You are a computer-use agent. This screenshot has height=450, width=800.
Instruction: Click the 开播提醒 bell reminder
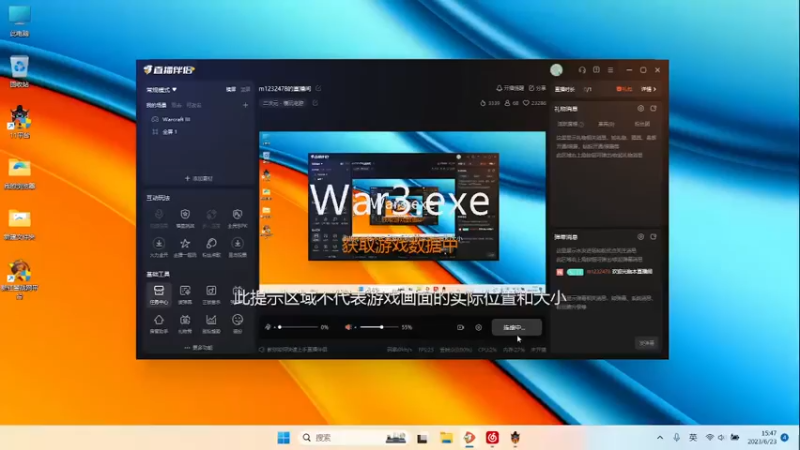coord(510,88)
